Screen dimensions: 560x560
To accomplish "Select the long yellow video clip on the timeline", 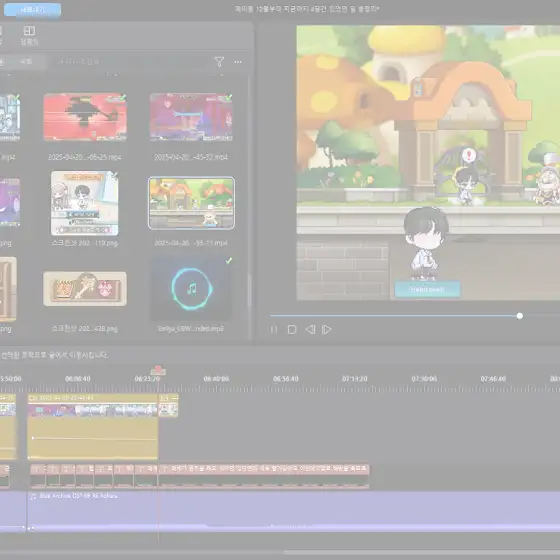I will [93, 426].
